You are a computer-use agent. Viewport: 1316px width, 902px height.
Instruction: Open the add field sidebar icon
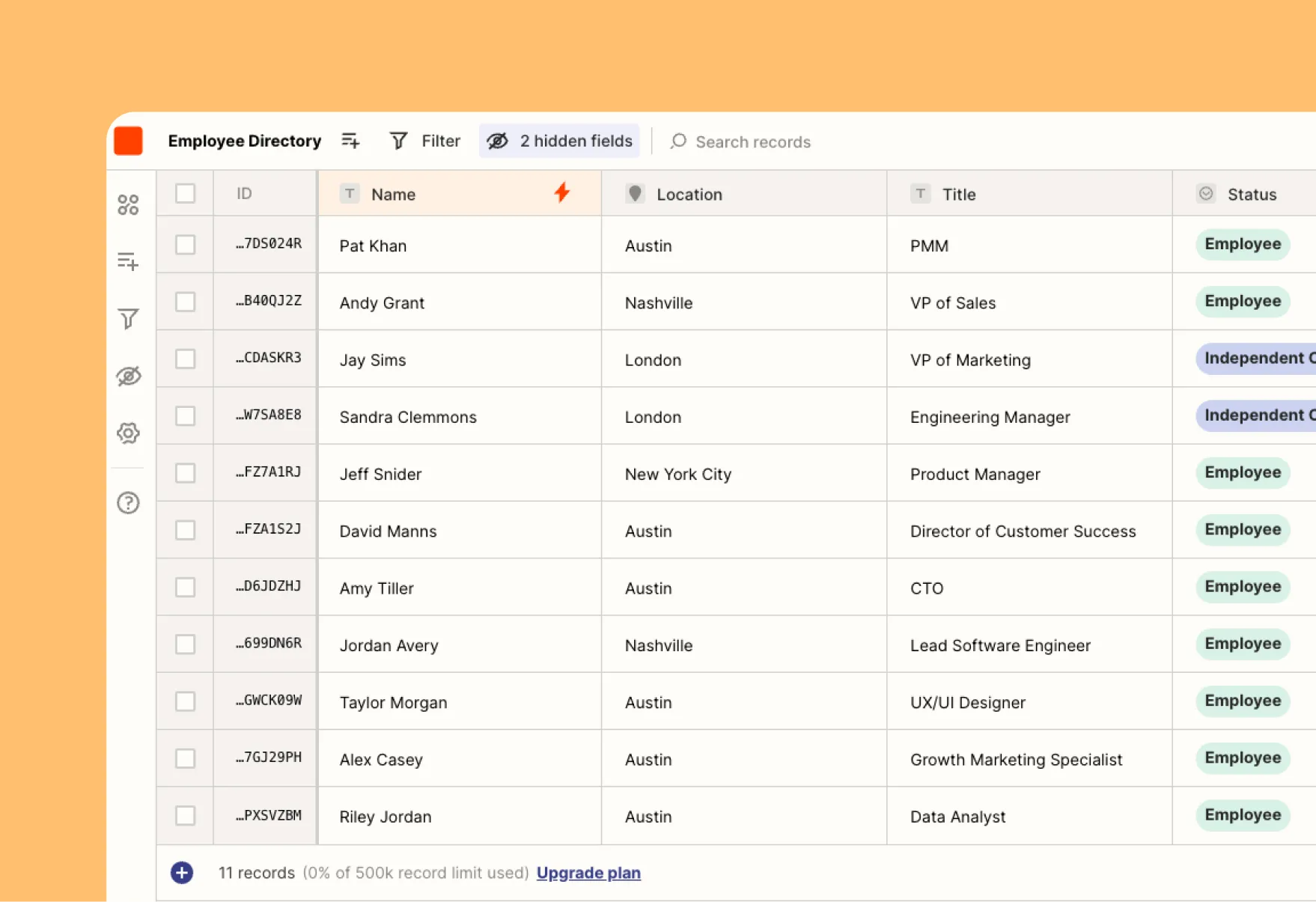pos(128,261)
